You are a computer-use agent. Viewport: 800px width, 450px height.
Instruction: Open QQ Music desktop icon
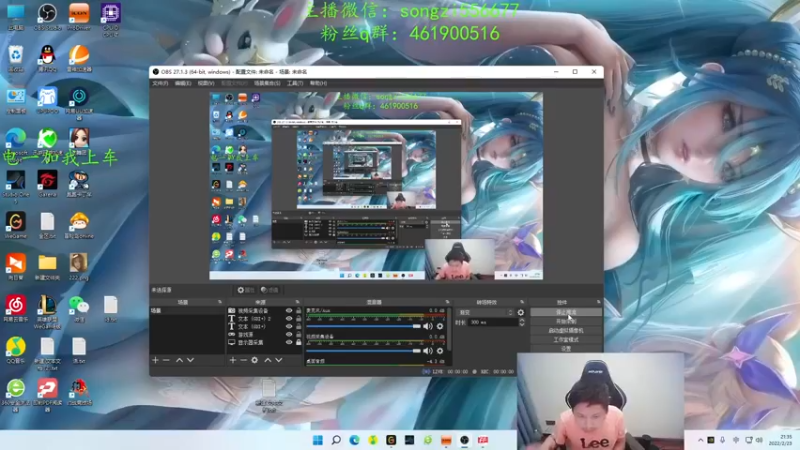click(15, 350)
